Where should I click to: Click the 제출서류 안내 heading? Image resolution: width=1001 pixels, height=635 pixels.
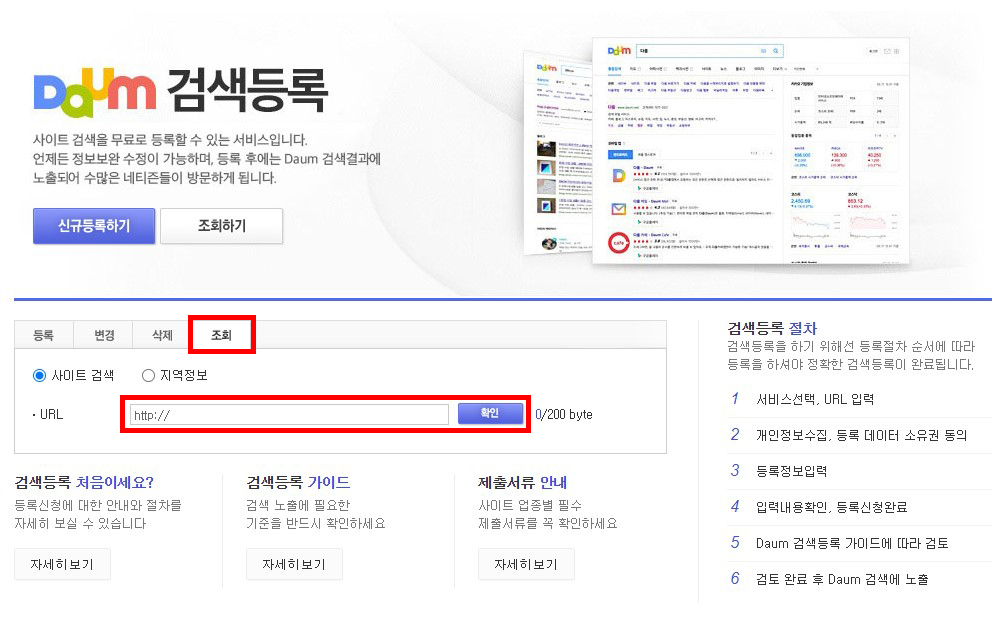[x=522, y=482]
